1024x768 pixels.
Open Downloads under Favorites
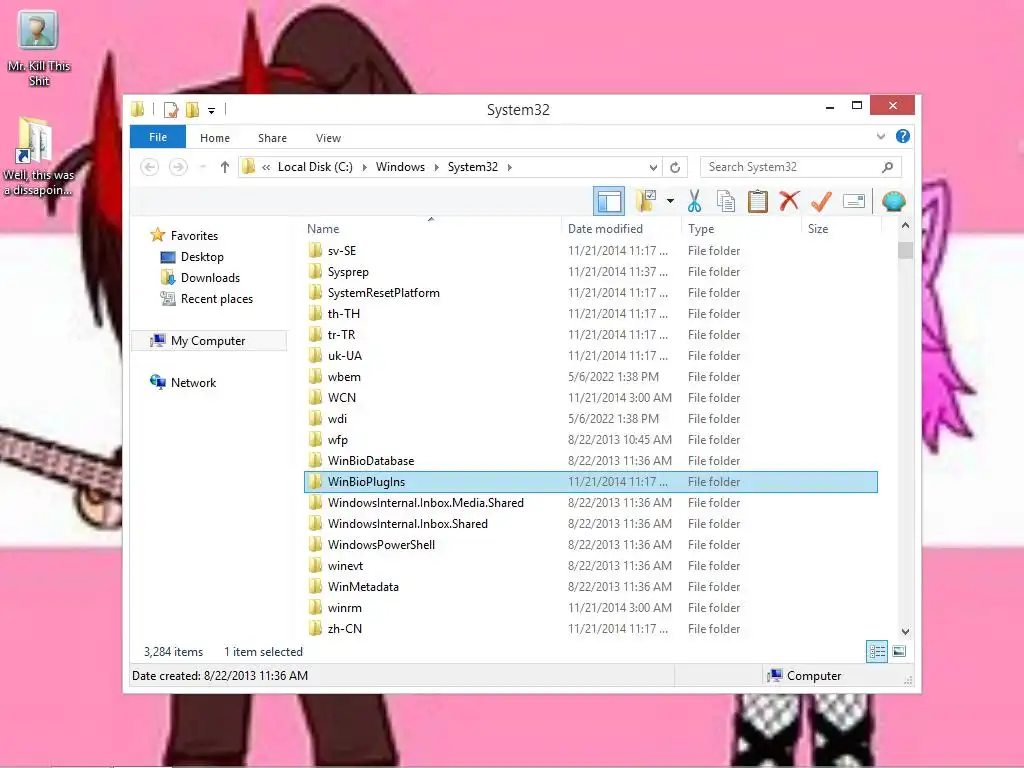[210, 278]
